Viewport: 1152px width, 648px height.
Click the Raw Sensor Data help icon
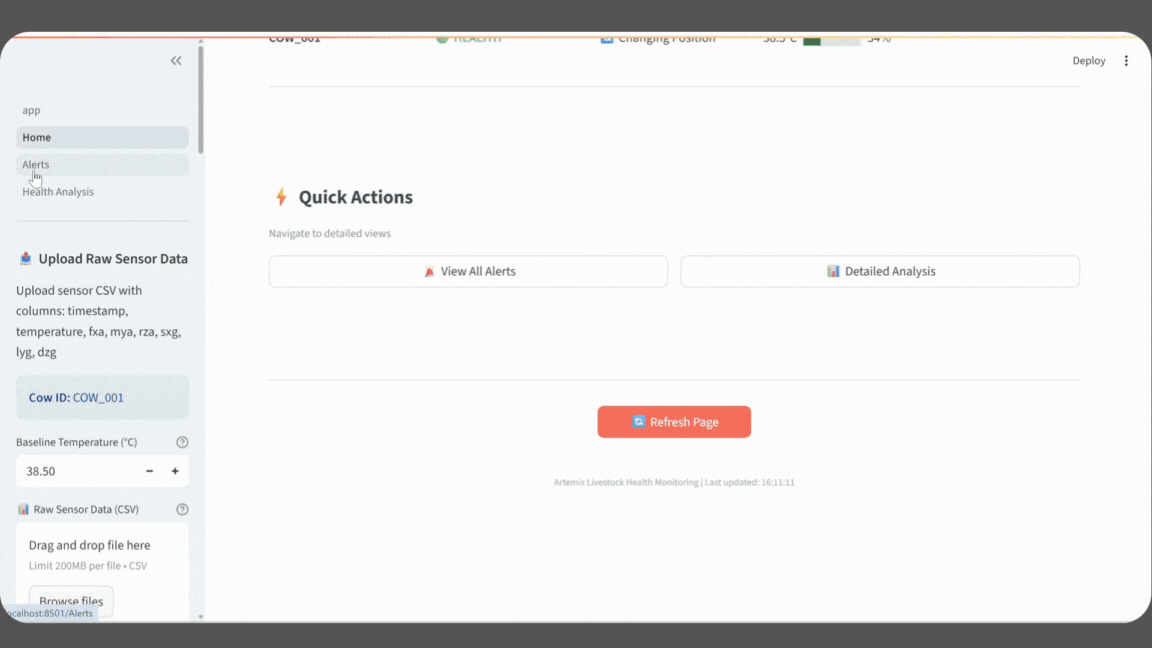click(182, 509)
